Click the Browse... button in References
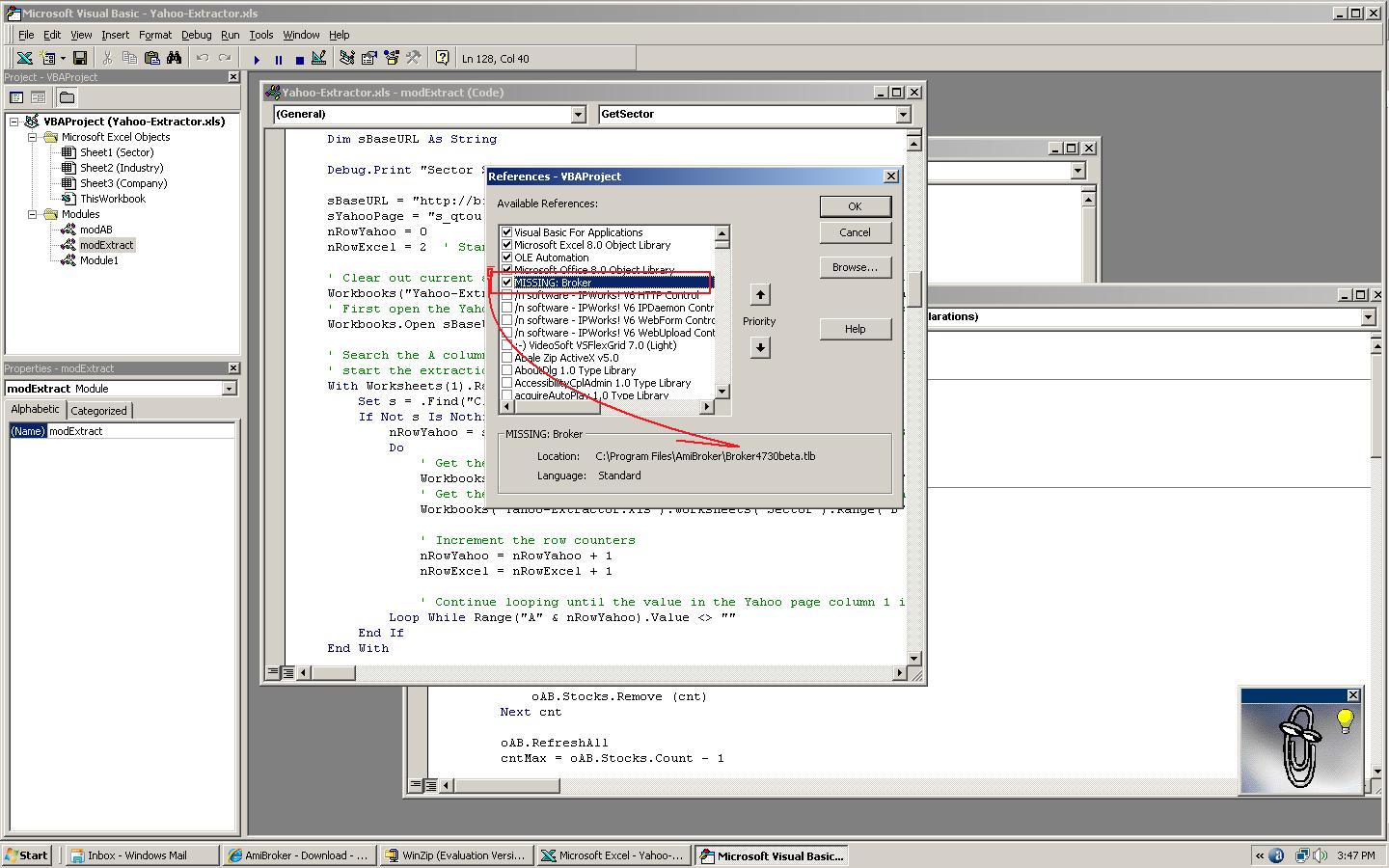1389x868 pixels. pos(855,267)
